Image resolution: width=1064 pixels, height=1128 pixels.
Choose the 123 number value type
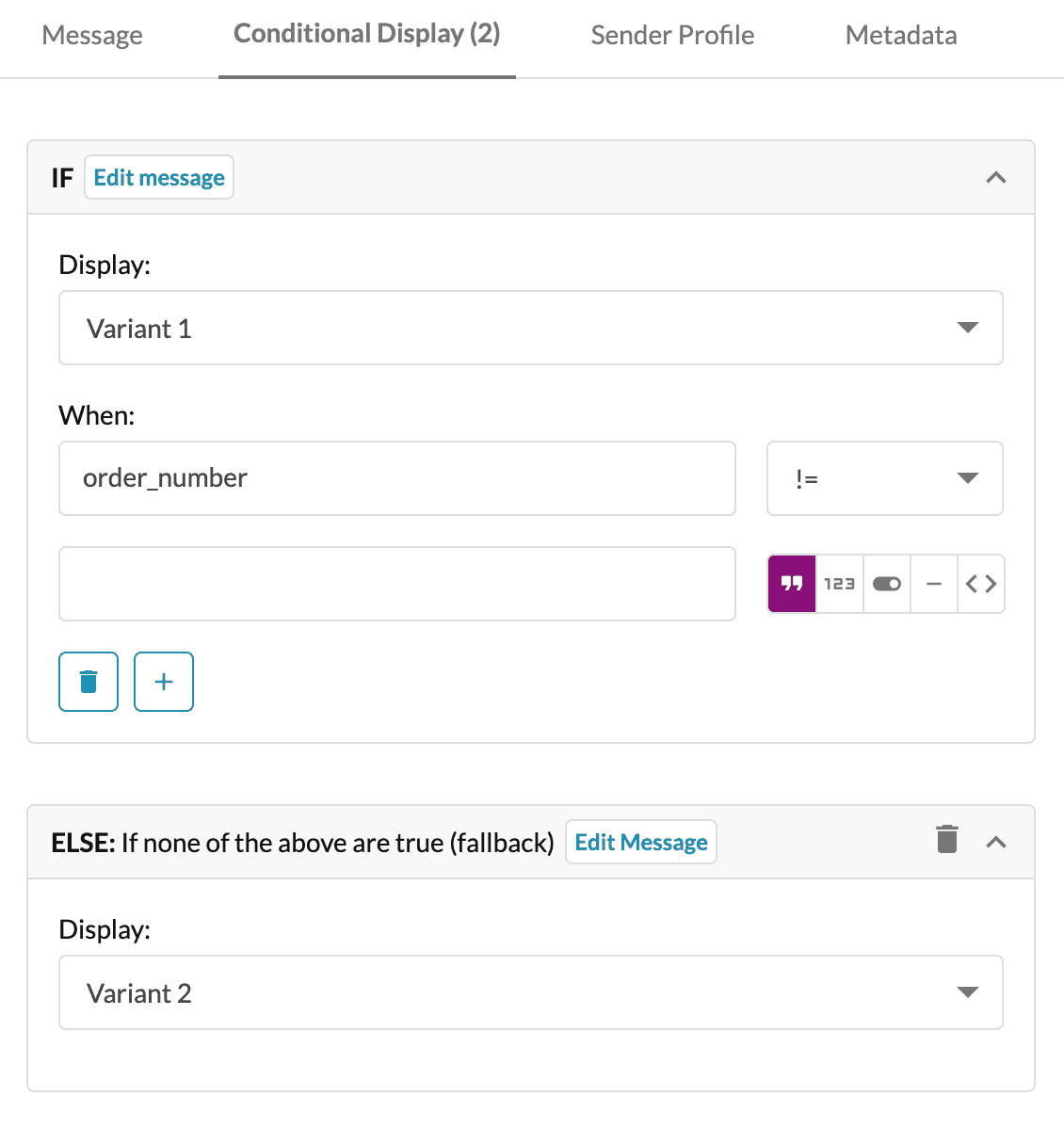pos(840,584)
